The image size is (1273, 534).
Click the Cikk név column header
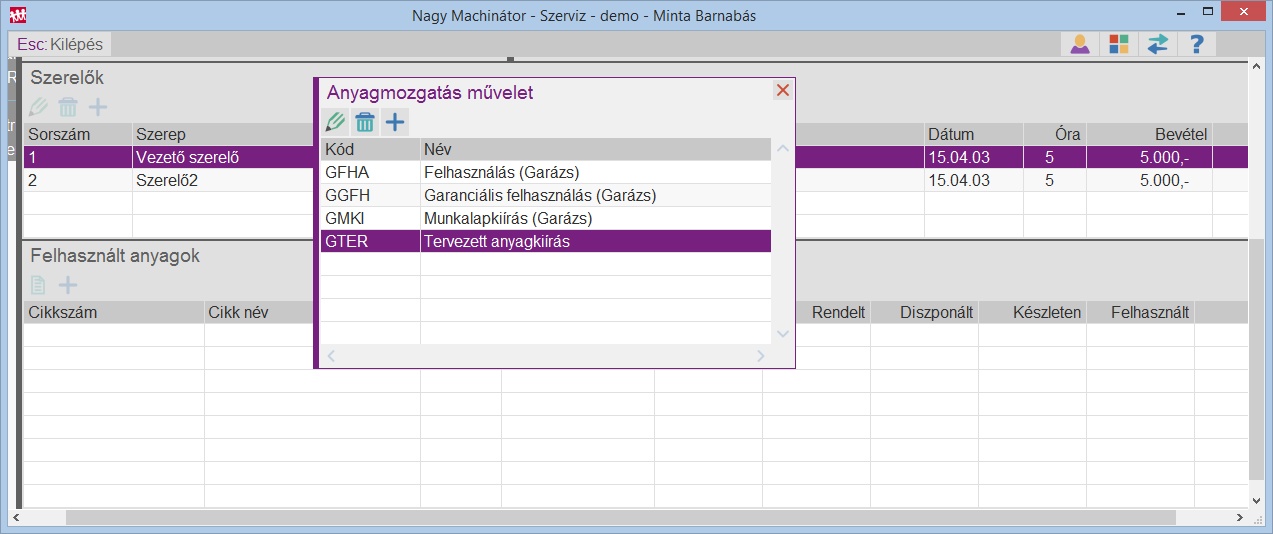(260, 312)
